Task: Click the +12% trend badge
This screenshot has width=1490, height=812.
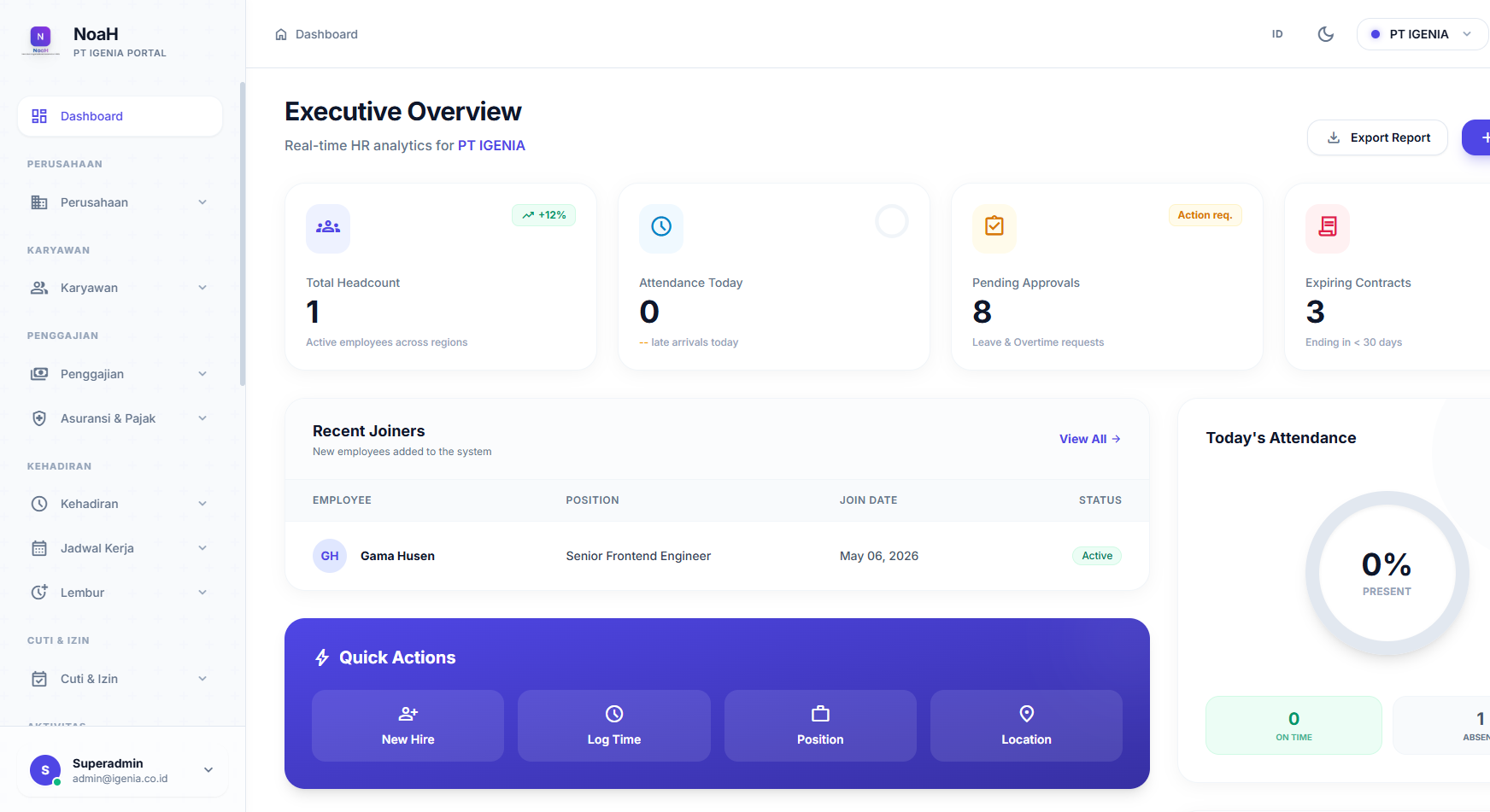Action: pos(544,215)
